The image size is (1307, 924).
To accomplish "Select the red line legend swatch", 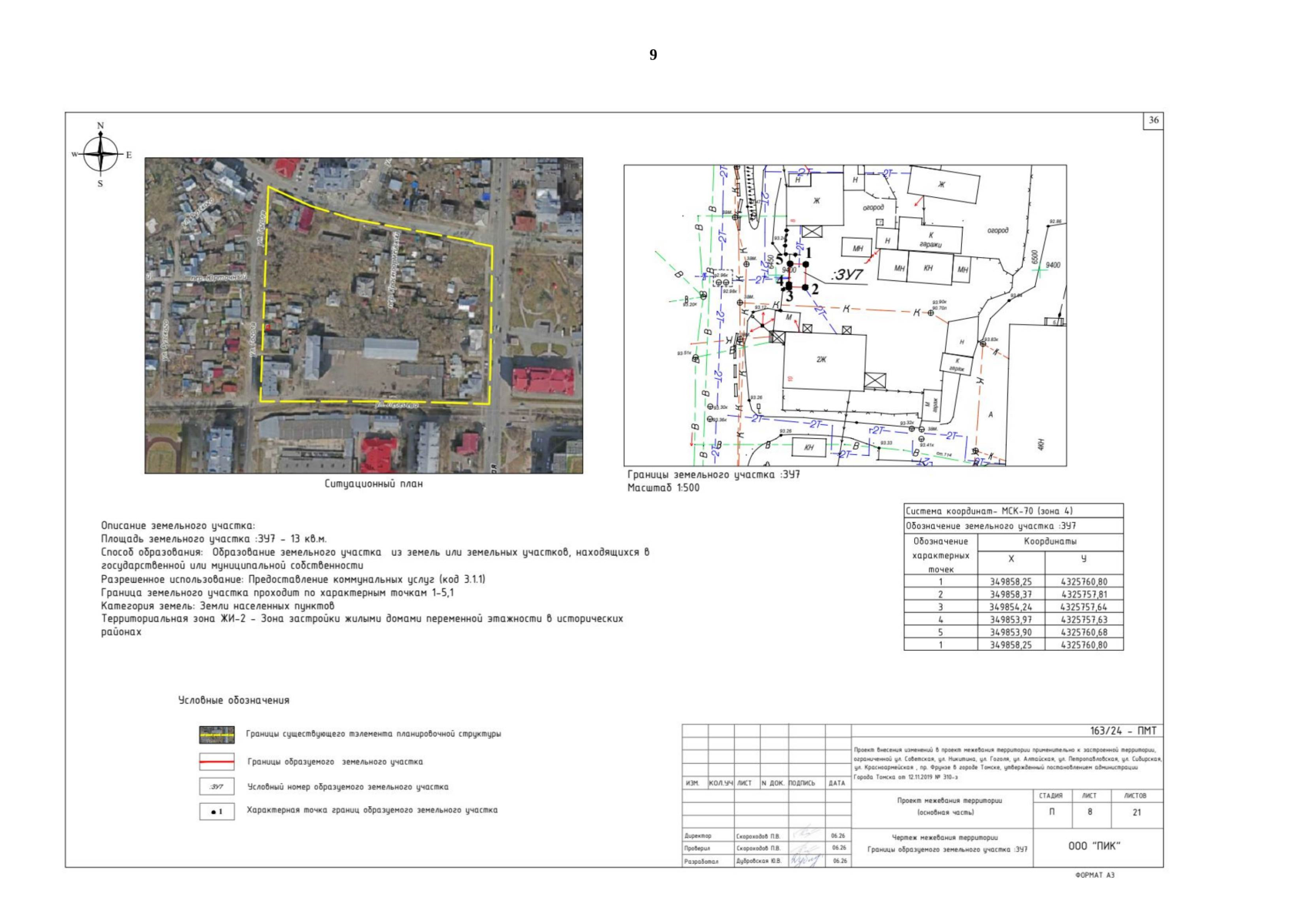I will tap(216, 762).
